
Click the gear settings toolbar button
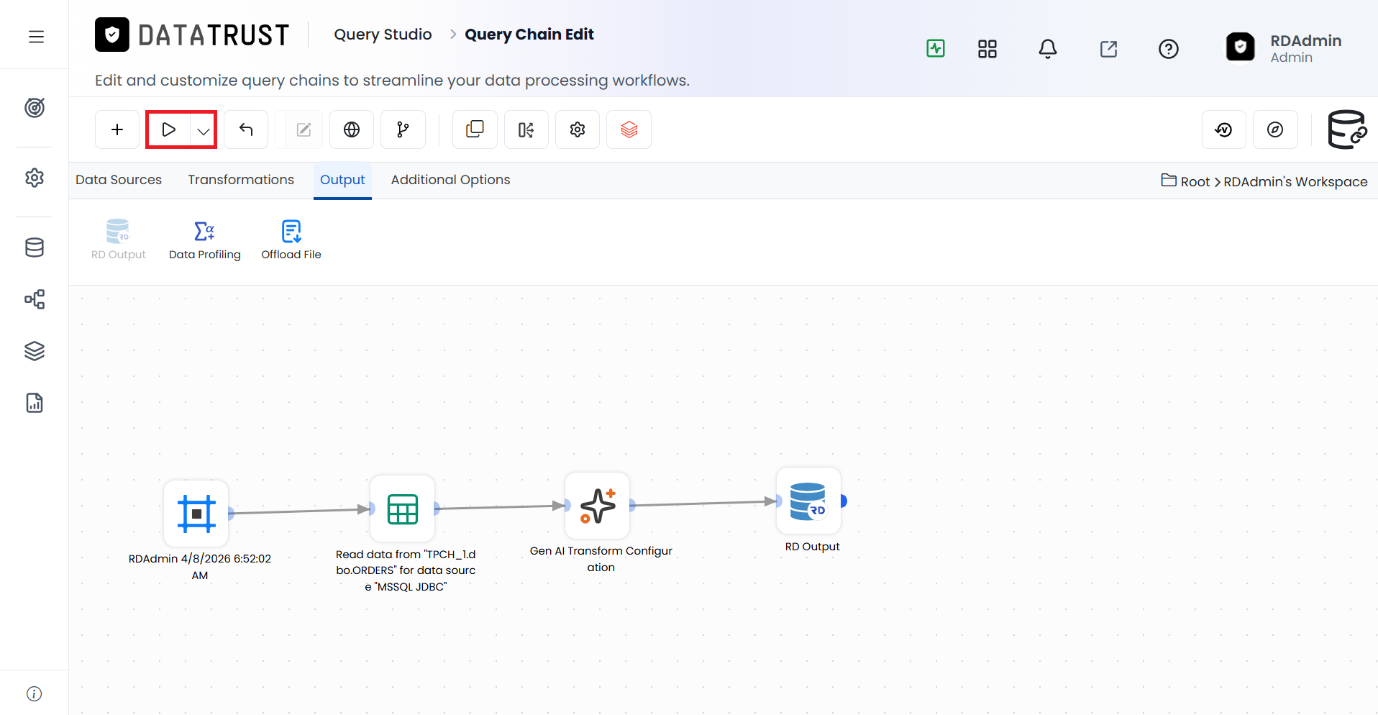(x=577, y=130)
